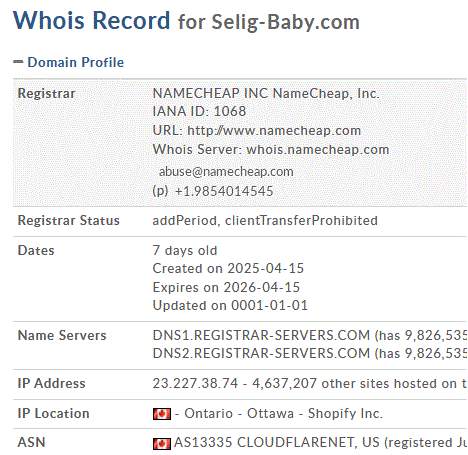Click the Created on 2025-04-15 date

[x=228, y=268]
